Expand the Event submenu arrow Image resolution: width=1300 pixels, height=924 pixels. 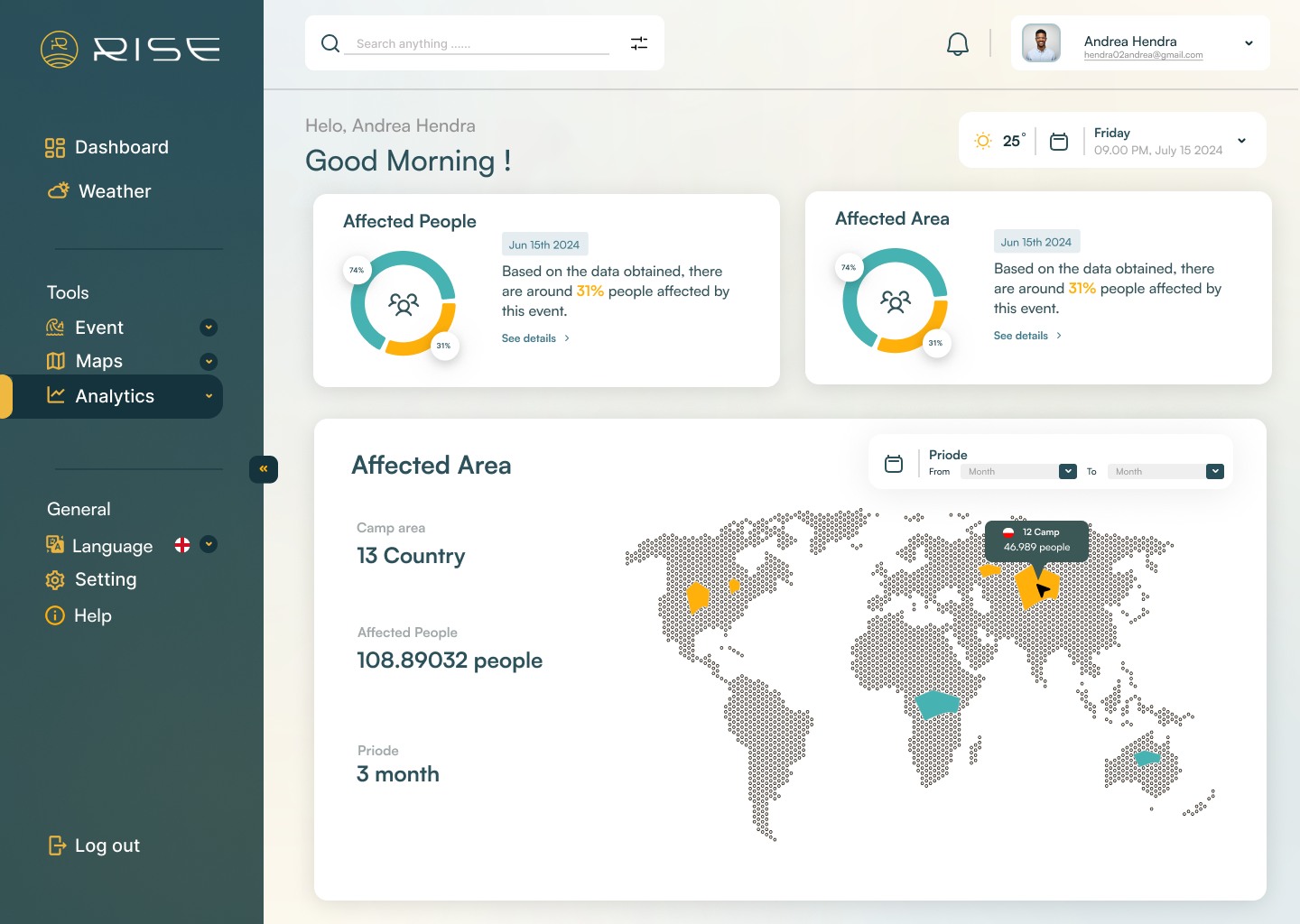tap(209, 328)
